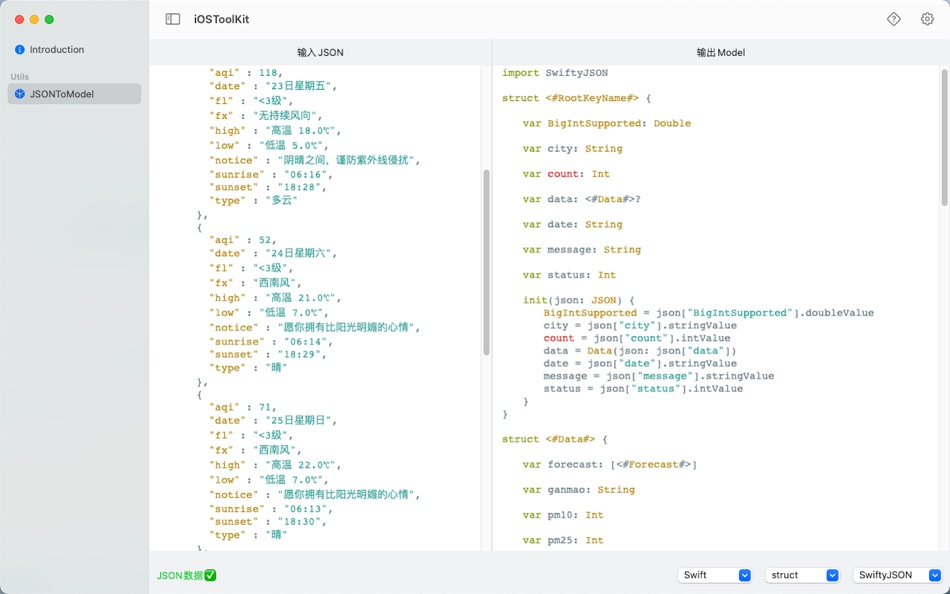The image size is (950, 594).
Task: Open the help question-mark icon
Action: 893,18
